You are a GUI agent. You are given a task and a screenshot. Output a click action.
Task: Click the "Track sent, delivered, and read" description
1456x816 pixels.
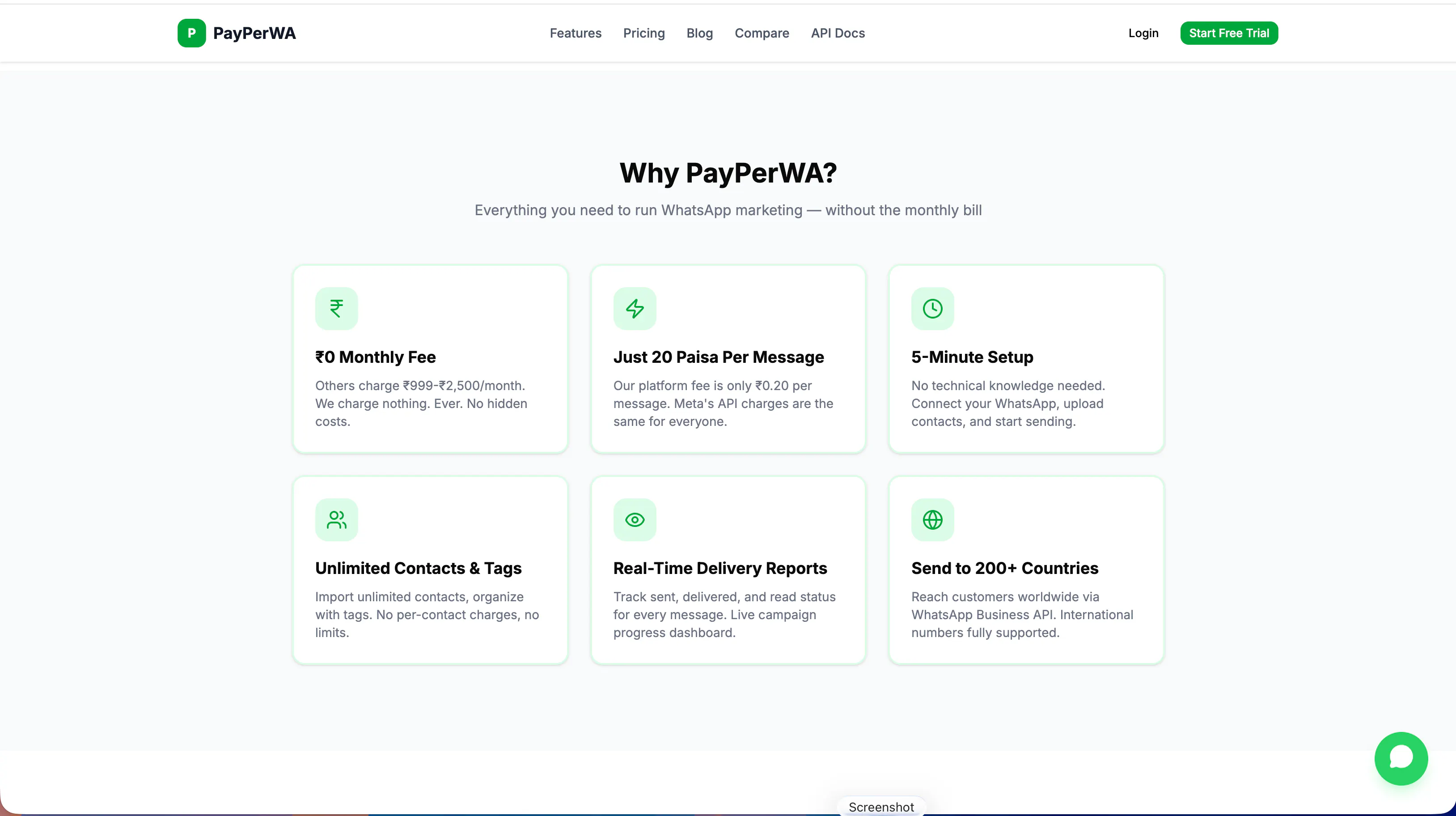click(x=724, y=615)
